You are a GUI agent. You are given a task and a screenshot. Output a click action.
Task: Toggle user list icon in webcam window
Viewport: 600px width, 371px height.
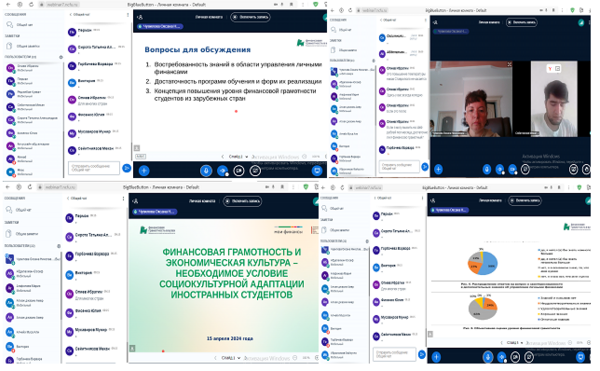point(435,23)
